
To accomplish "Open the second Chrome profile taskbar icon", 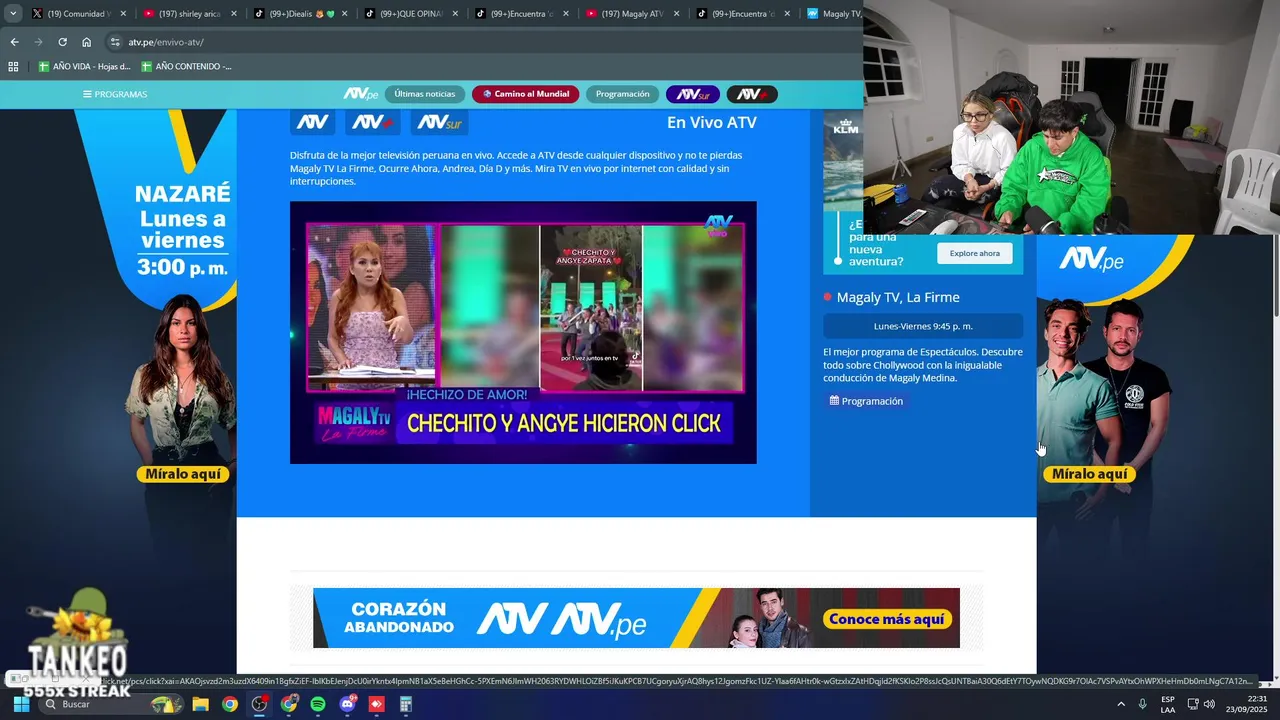I will coord(289,704).
